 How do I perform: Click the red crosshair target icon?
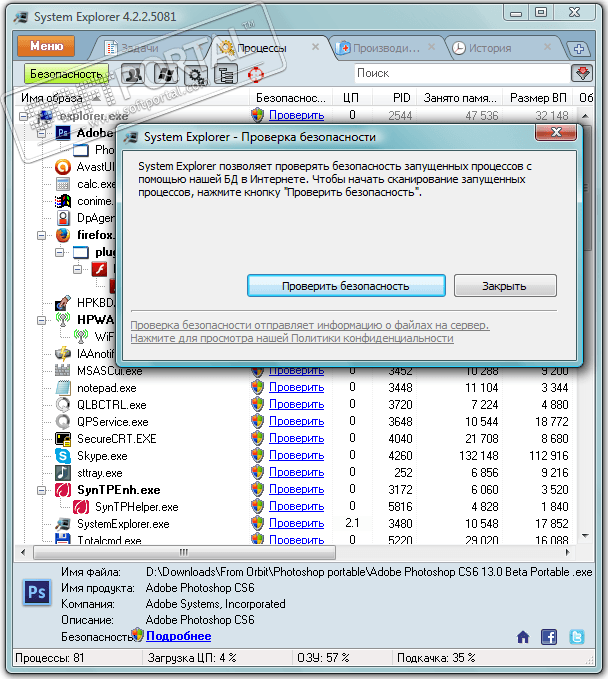[x=256, y=75]
